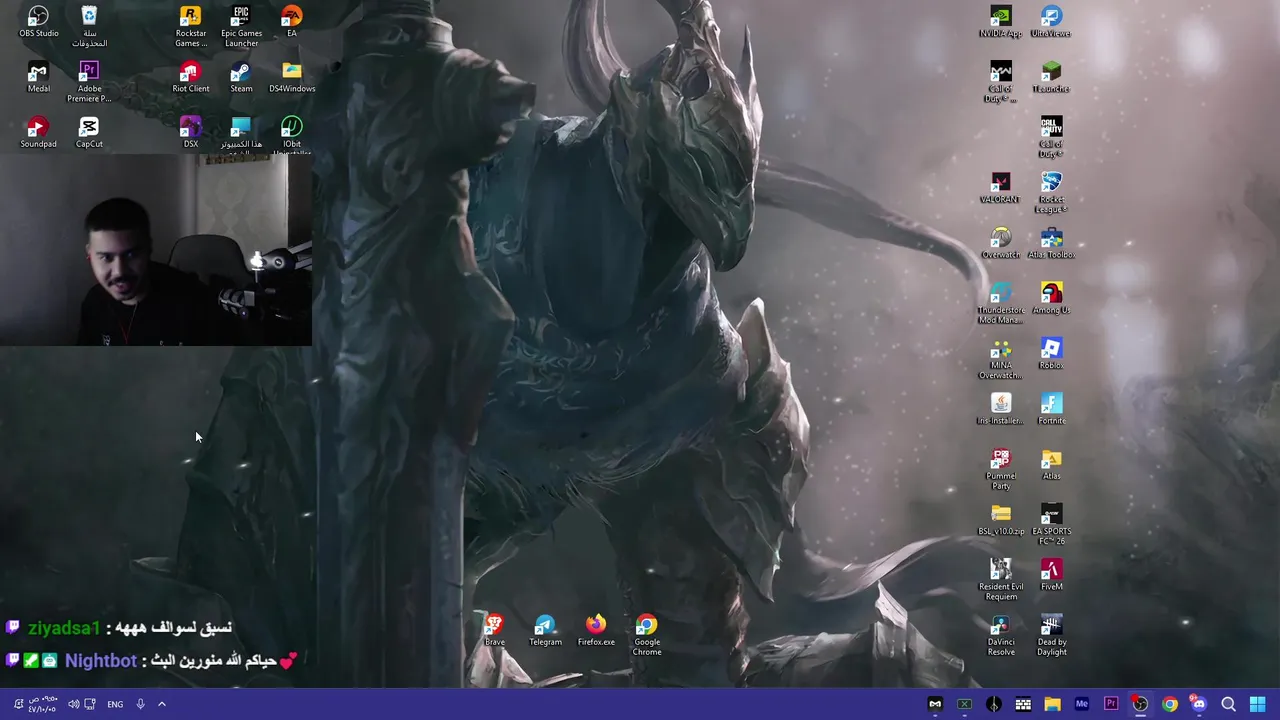This screenshot has height=720, width=1280.
Task: Select the VALORANT desktop icon
Action: [x=1000, y=188]
